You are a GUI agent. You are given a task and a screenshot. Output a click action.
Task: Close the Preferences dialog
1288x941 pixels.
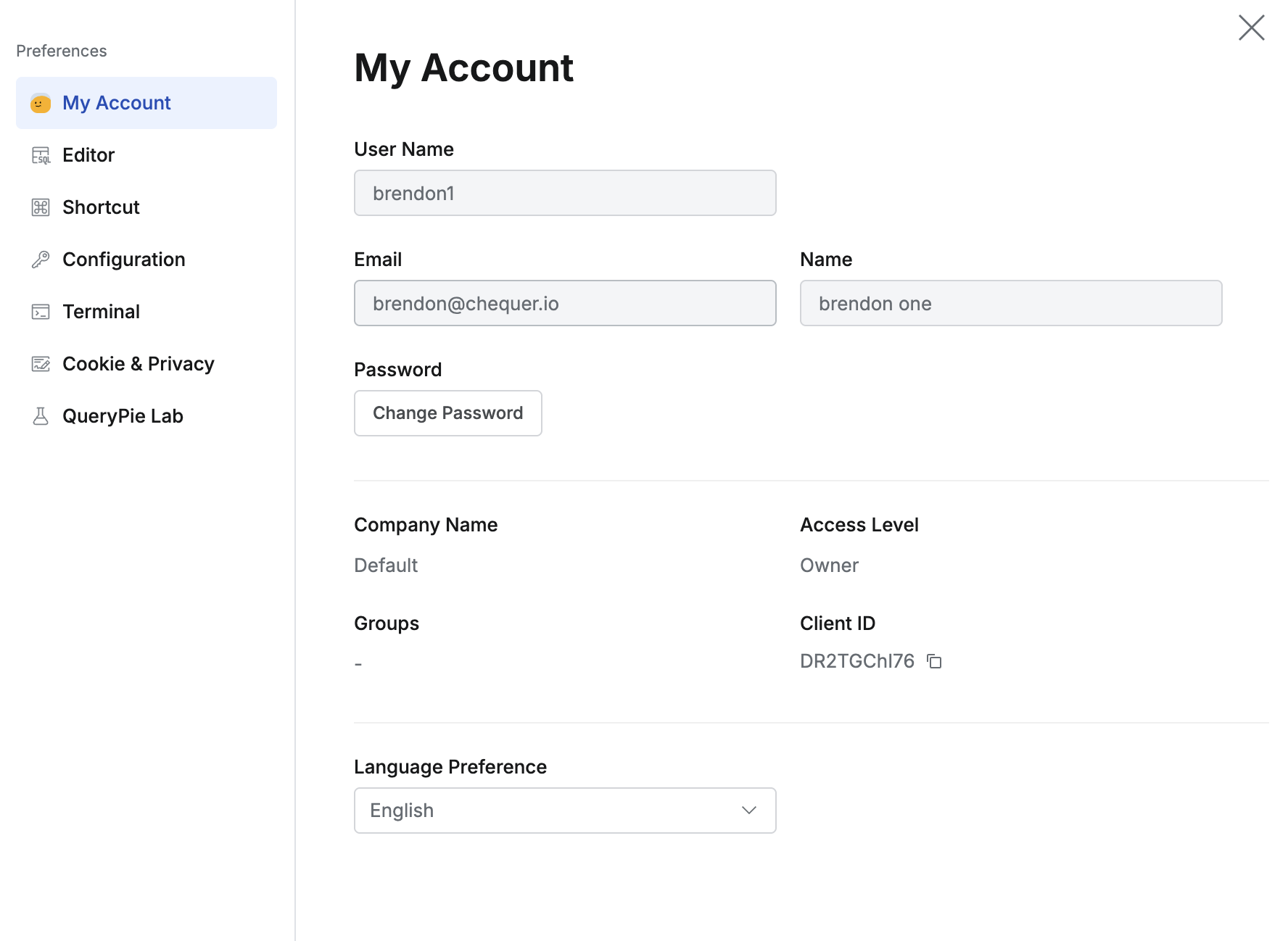(1252, 28)
